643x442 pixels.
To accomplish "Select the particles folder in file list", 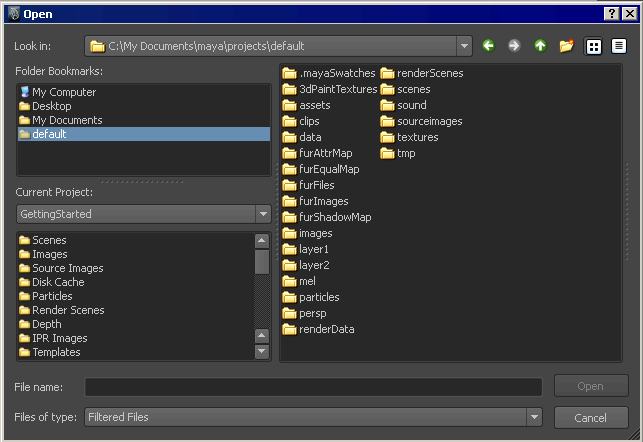I will [x=311, y=297].
